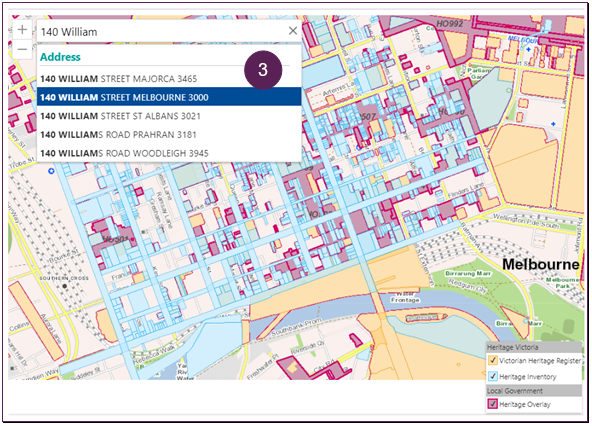
Task: Click the Wellington Pde South road label
Action: pyautogui.click(x=526, y=222)
